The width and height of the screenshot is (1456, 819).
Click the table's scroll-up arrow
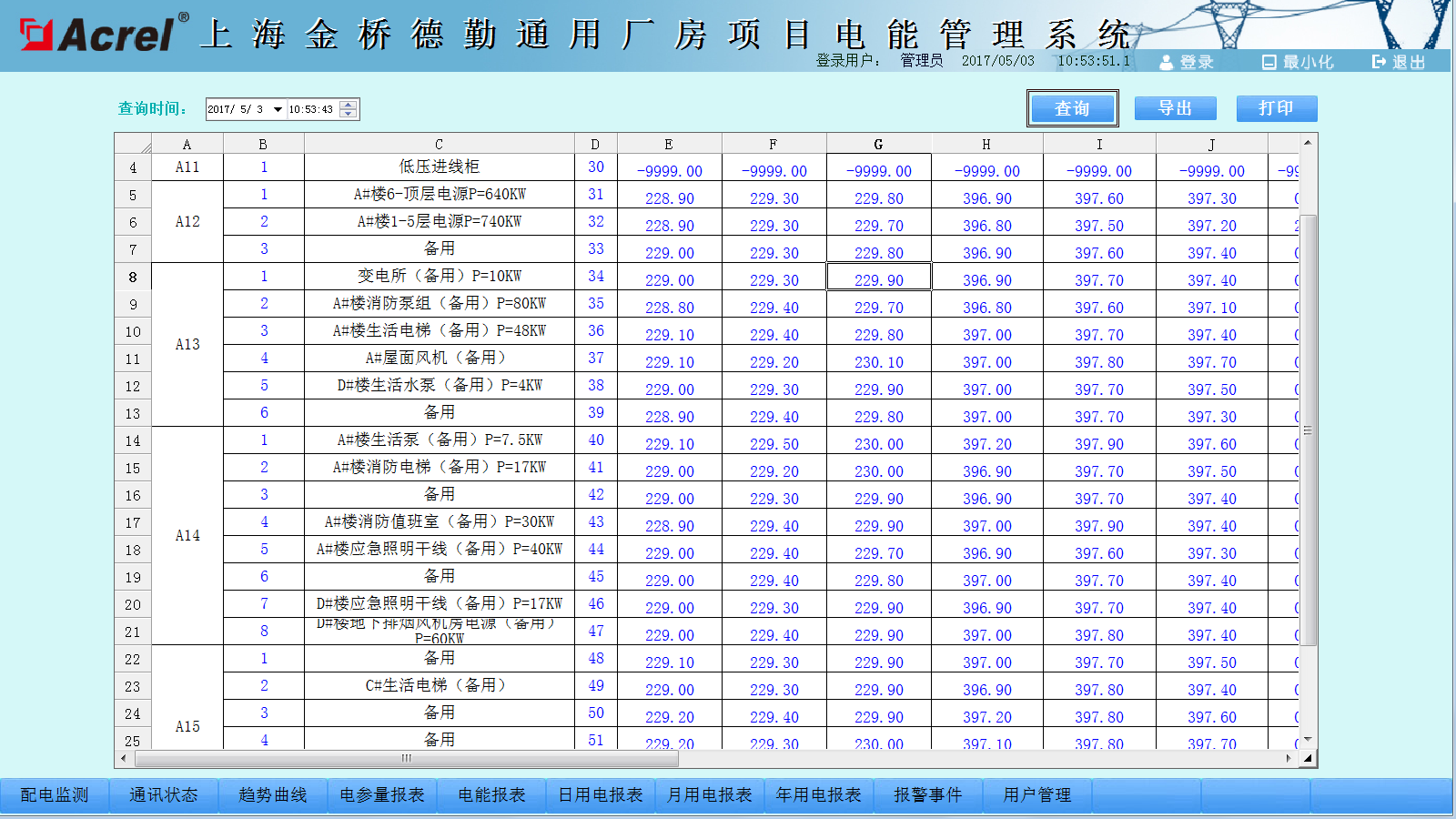point(1308,143)
